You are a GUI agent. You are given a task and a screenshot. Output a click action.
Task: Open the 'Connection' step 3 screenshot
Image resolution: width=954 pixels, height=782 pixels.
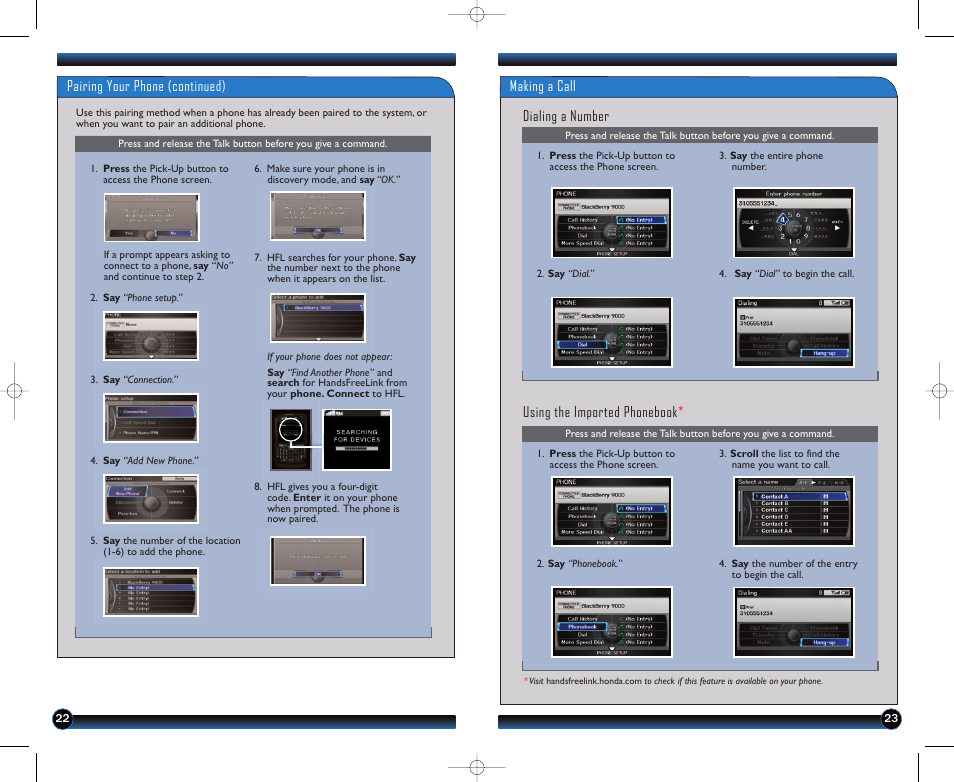pos(151,418)
